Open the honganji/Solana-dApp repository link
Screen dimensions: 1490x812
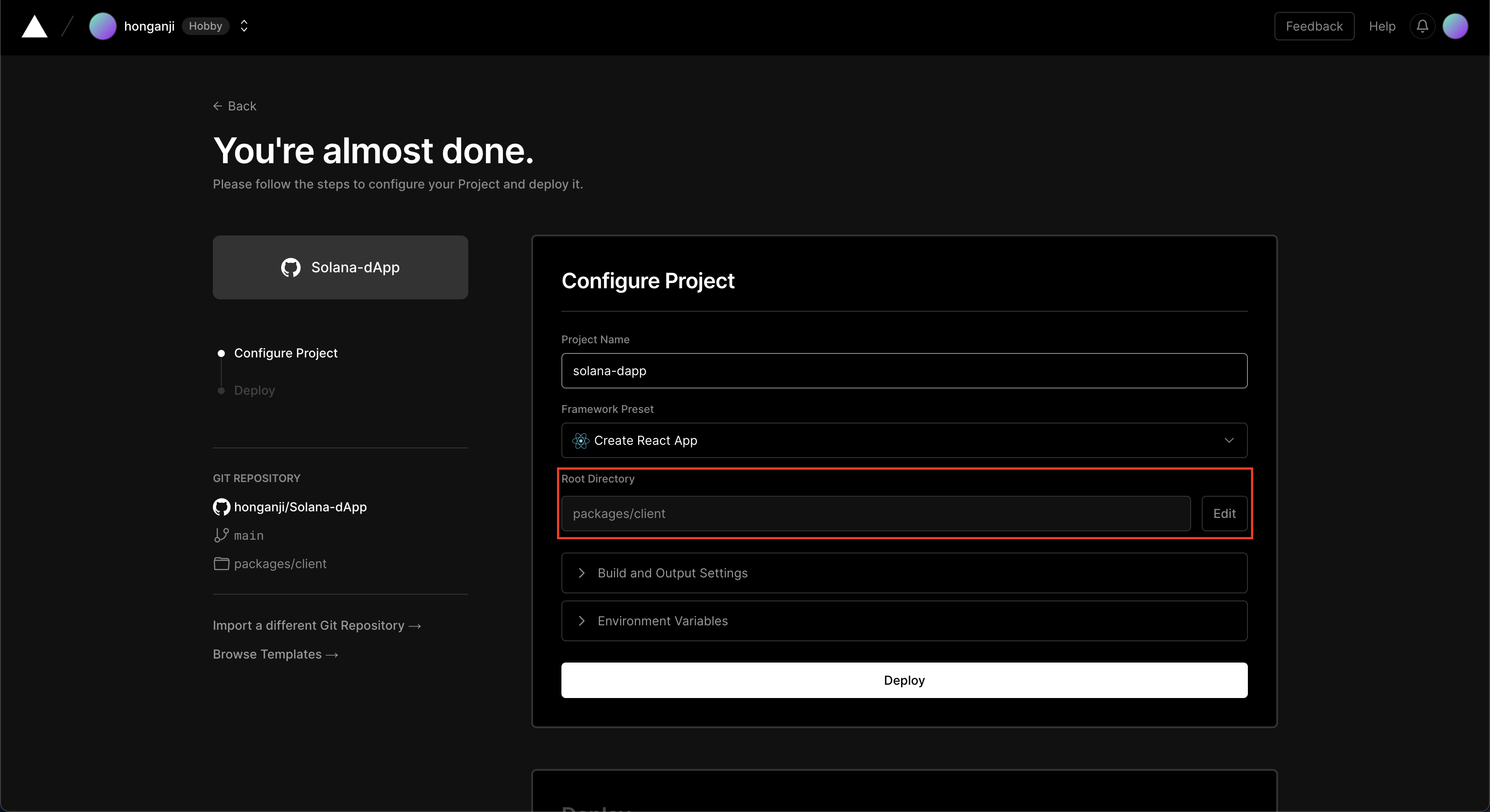300,507
